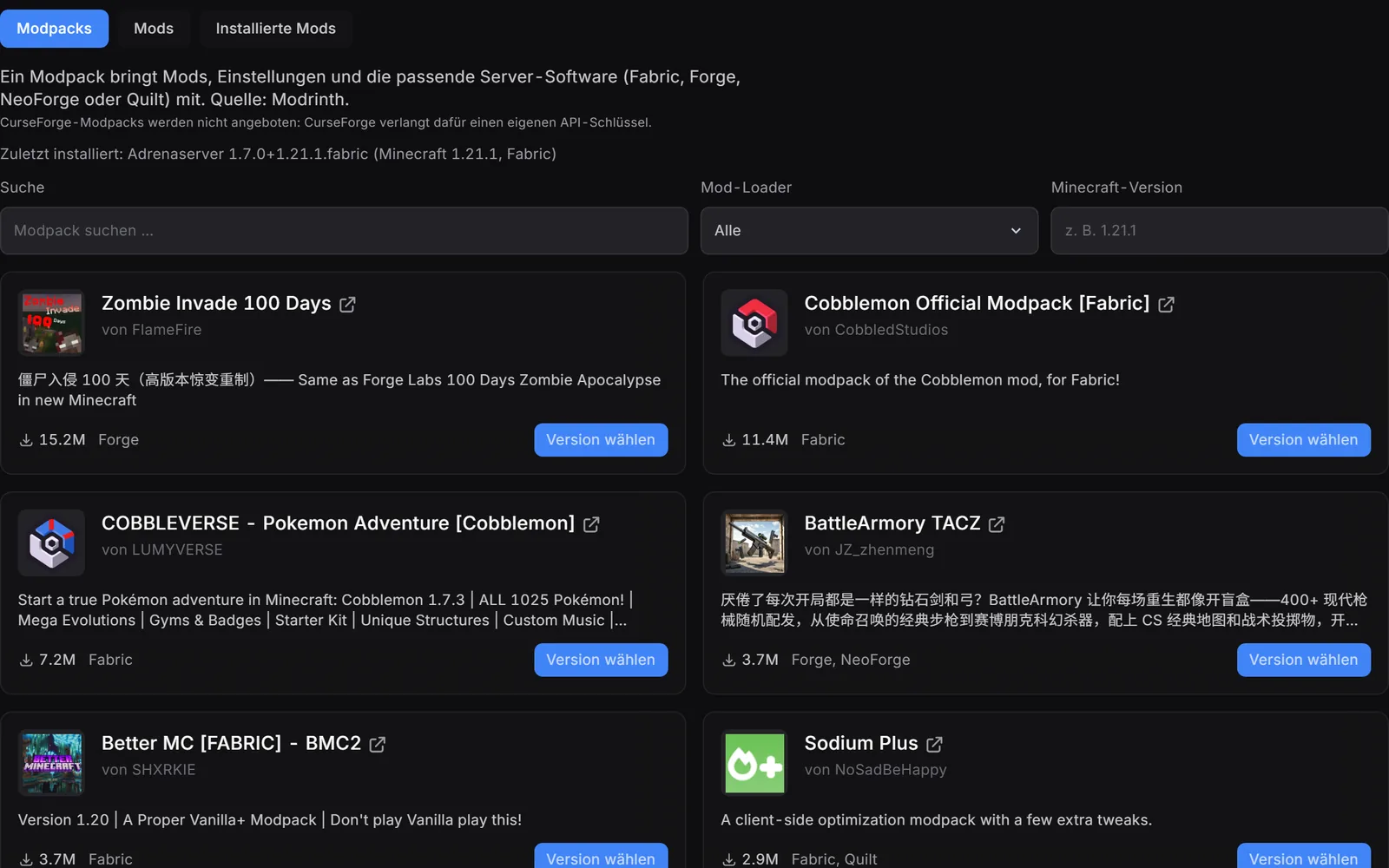This screenshot has height=868, width=1389.
Task: Click Version wählen on Sodium Plus card
Action: click(x=1303, y=856)
